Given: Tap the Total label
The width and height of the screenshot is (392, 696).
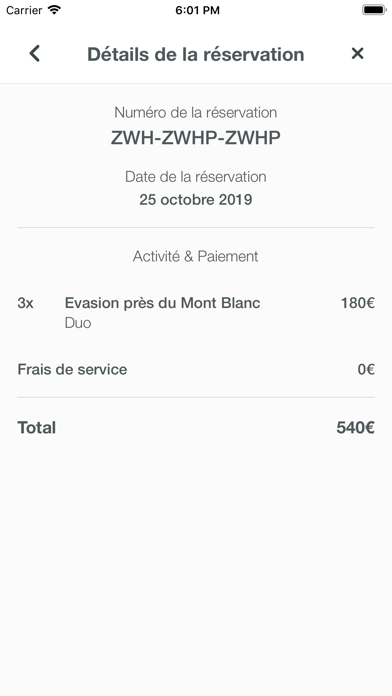Looking at the screenshot, I should [x=37, y=428].
